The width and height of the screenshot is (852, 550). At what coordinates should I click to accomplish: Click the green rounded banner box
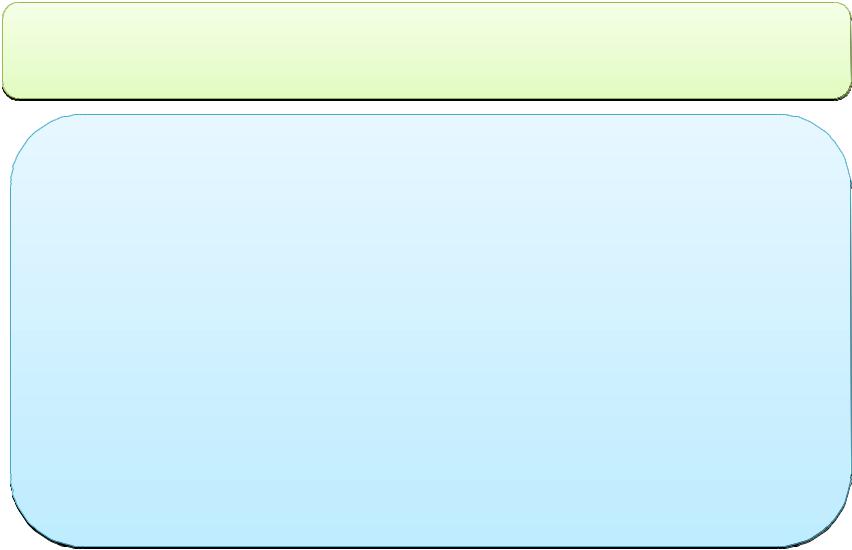[x=427, y=51]
